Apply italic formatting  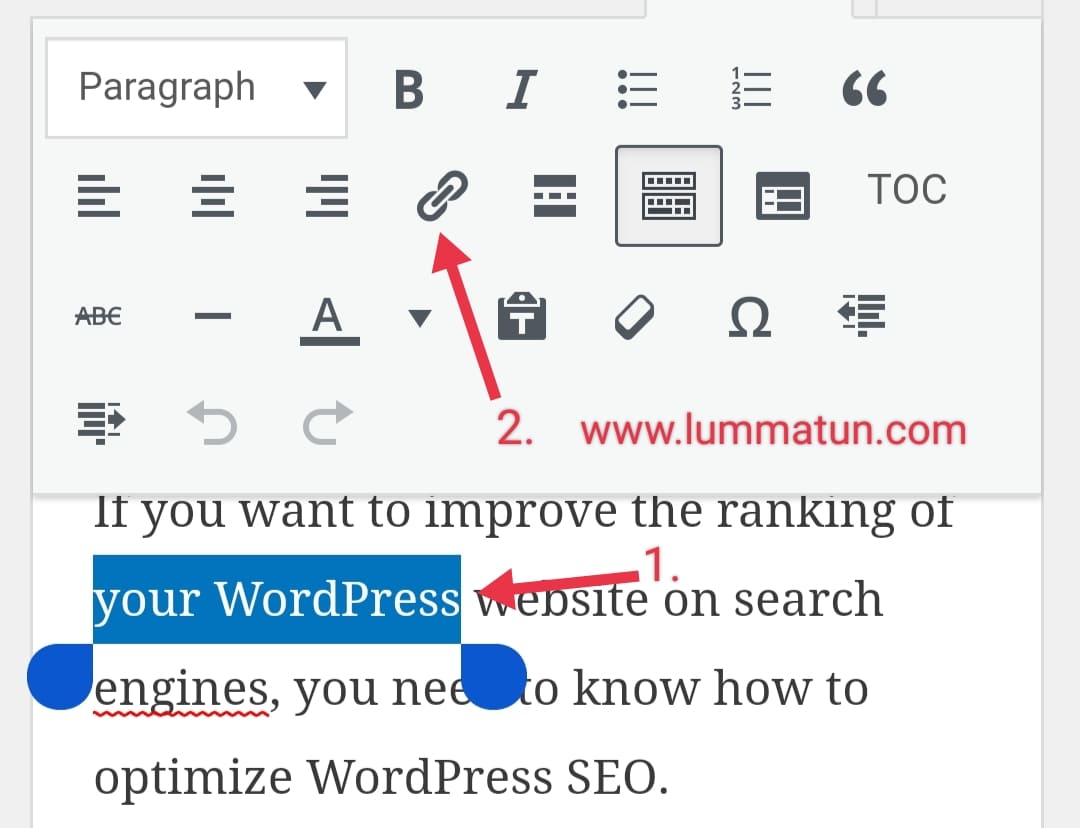pos(522,88)
